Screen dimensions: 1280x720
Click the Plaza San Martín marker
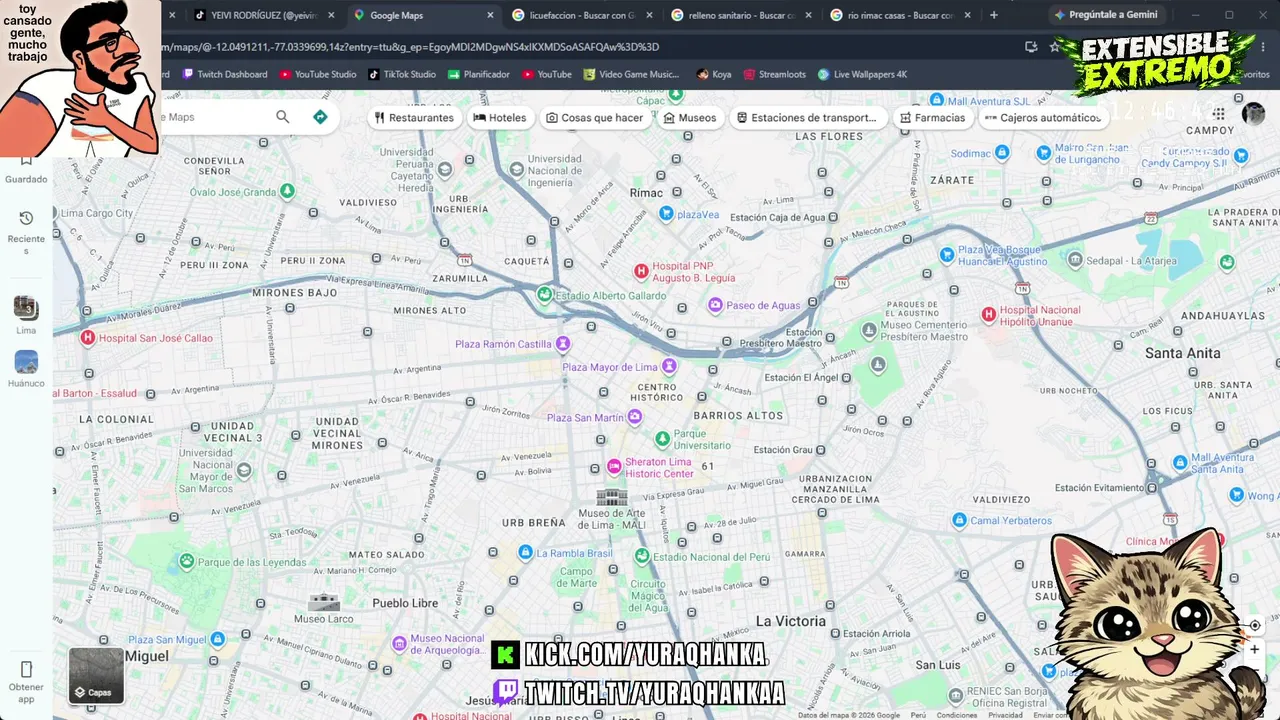636,418
